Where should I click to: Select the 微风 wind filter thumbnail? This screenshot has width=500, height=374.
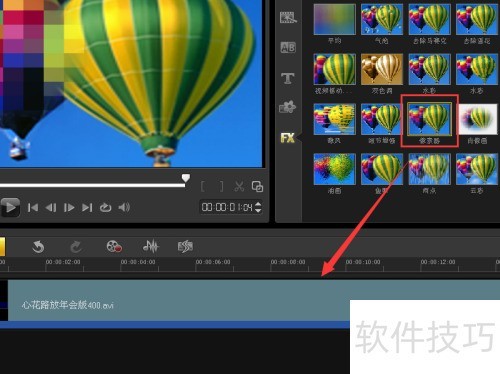pos(334,119)
